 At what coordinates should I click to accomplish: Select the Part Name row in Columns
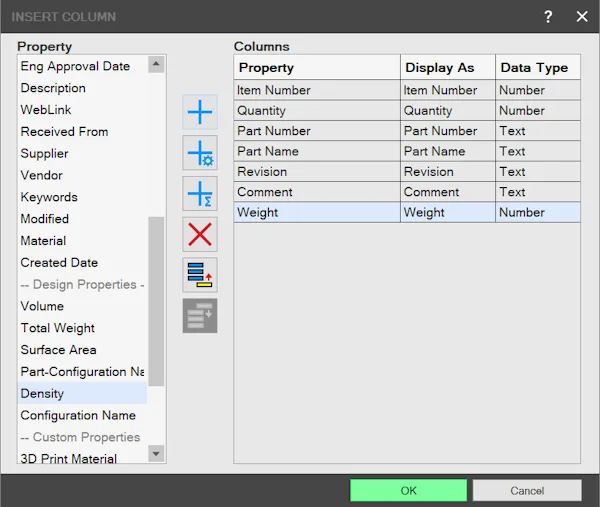[x=407, y=151]
